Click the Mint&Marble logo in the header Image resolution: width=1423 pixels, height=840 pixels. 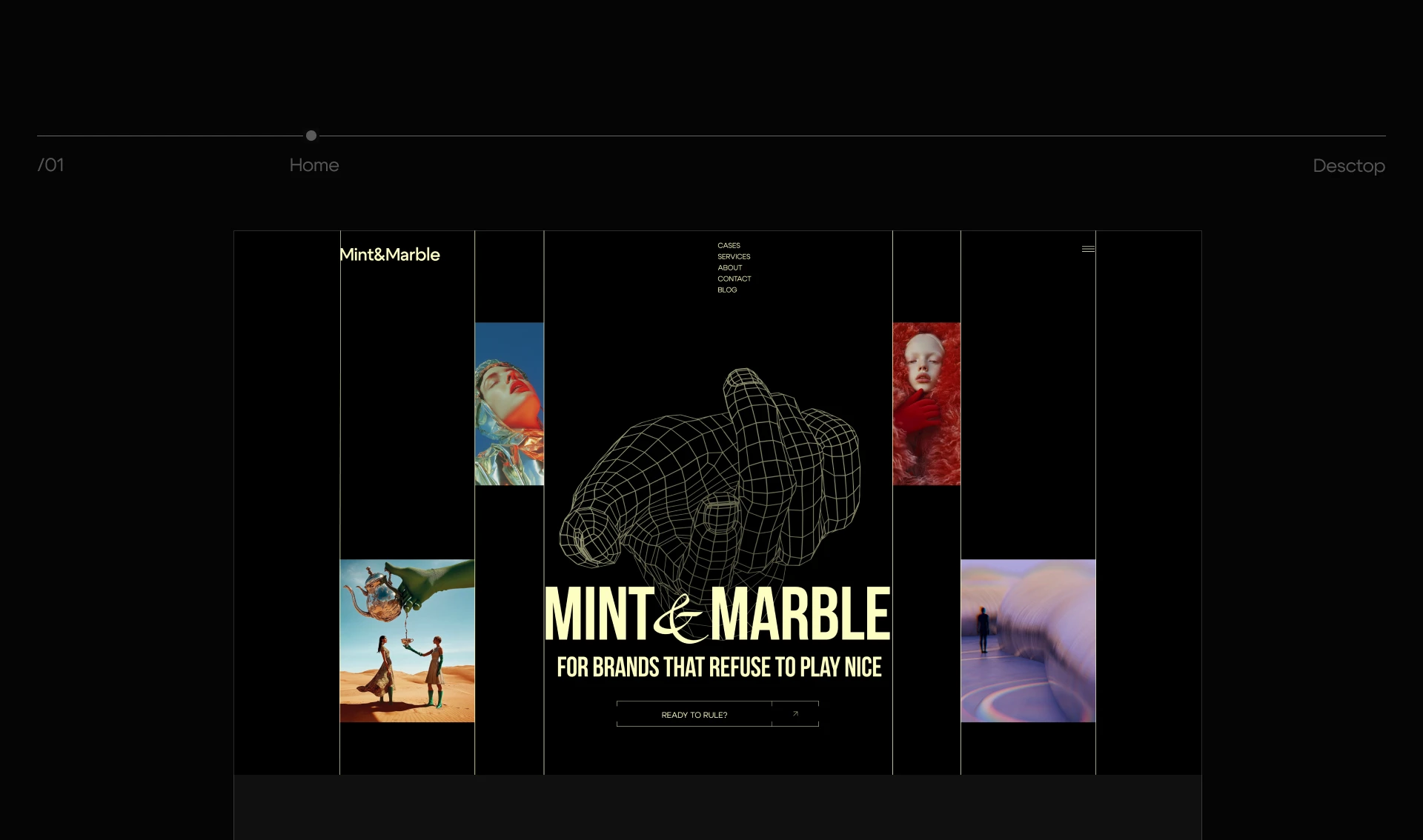pos(390,255)
